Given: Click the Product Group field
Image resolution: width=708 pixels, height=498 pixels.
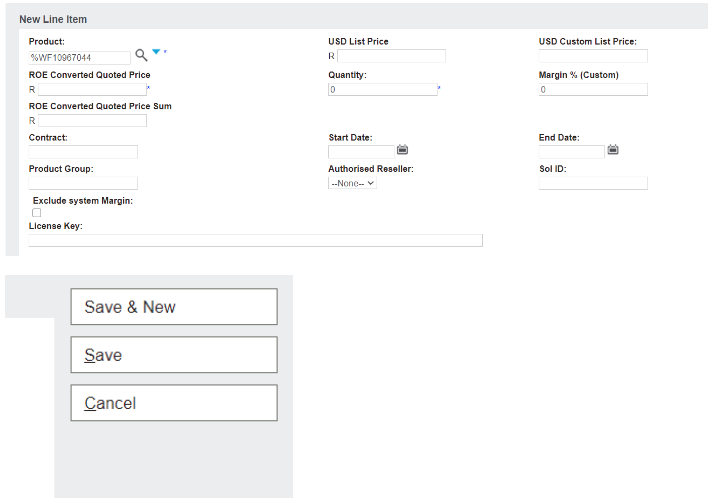Looking at the screenshot, I should 83,183.
